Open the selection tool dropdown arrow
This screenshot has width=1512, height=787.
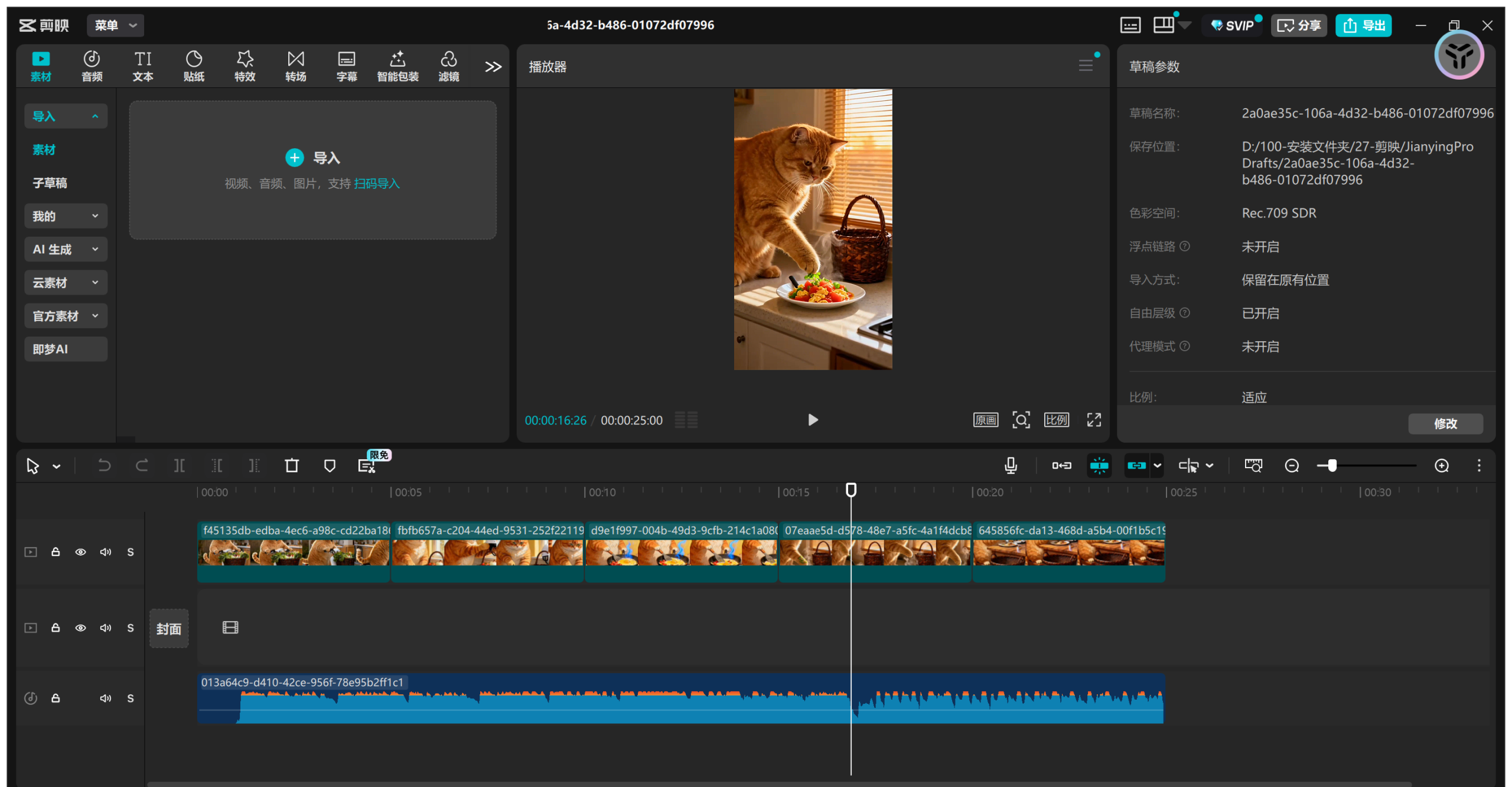pos(57,466)
